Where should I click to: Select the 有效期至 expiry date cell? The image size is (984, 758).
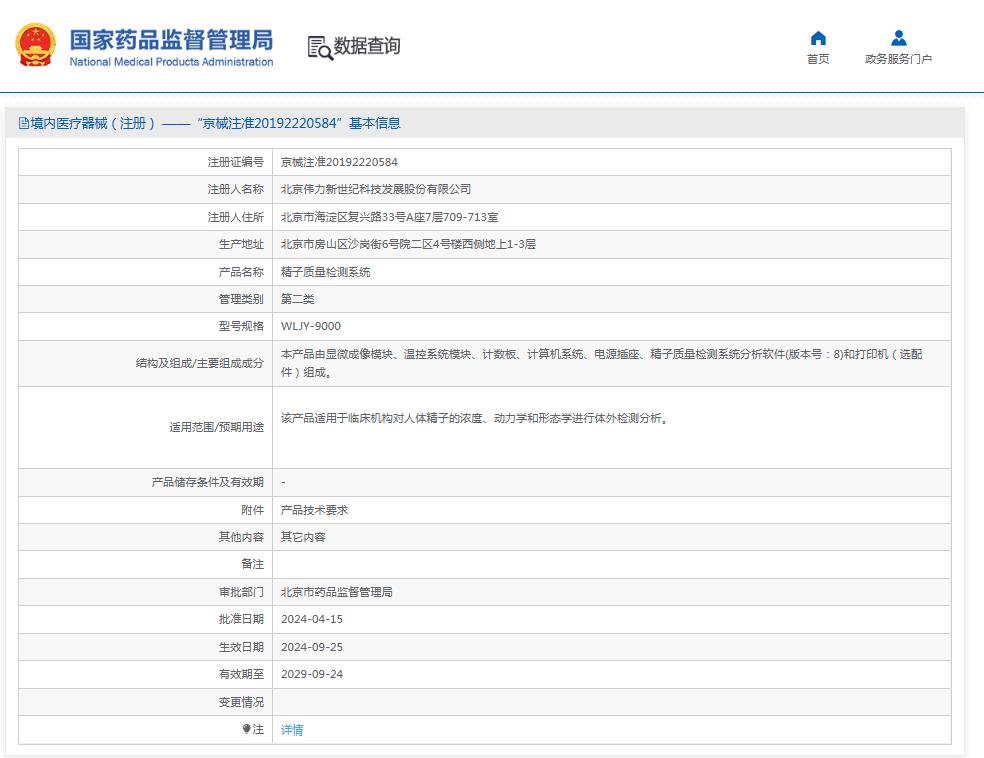click(x=310, y=674)
